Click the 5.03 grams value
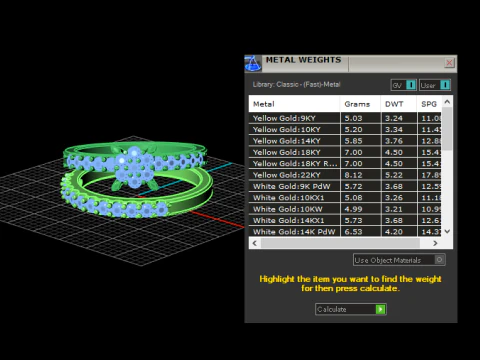The height and width of the screenshot is (360, 480). [353, 118]
